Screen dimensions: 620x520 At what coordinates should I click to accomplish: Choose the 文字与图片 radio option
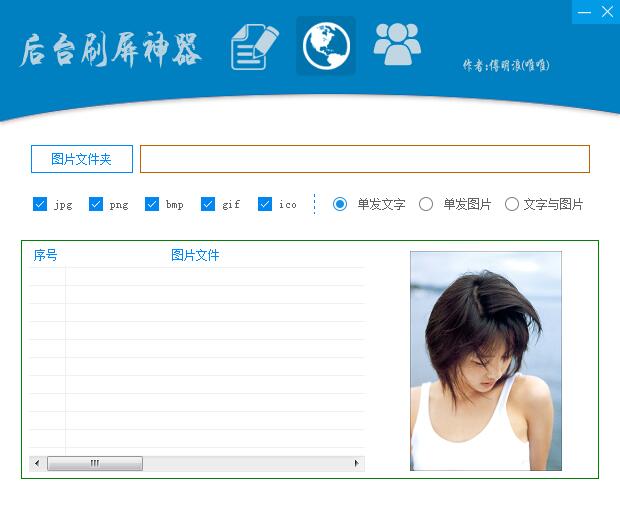tap(512, 204)
